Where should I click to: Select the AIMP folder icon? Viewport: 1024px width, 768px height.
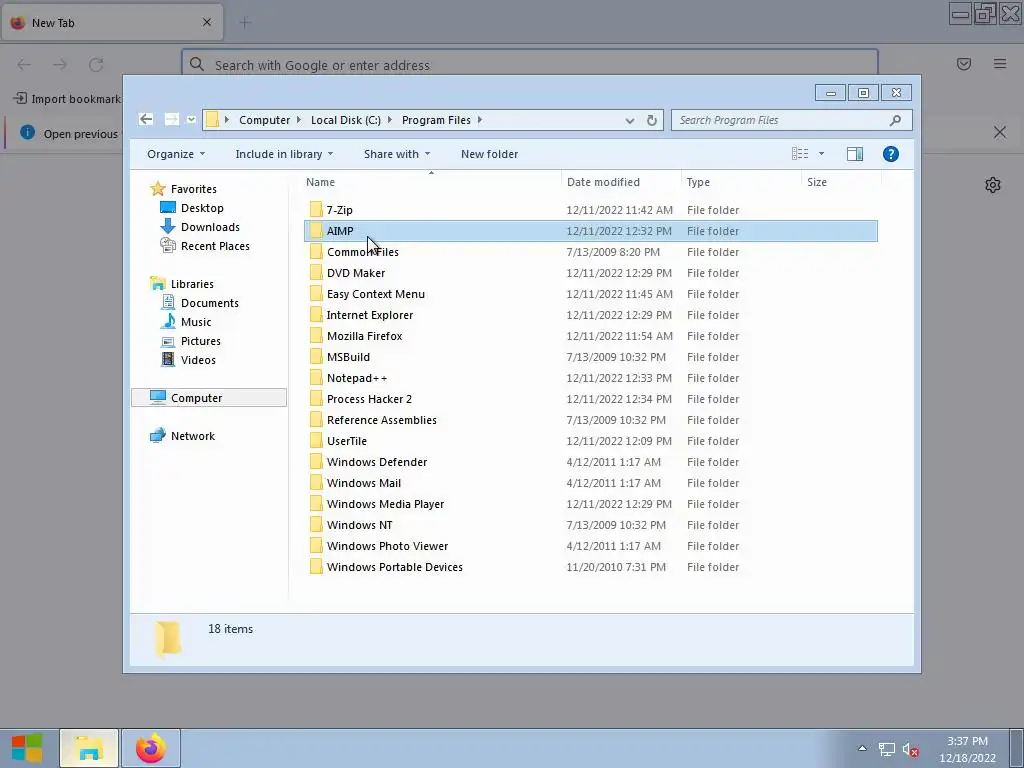click(316, 231)
